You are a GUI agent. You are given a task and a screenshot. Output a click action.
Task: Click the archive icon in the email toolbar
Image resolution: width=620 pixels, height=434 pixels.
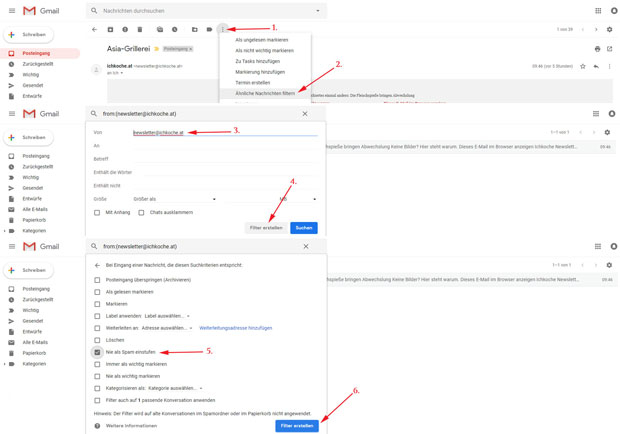[110, 30]
